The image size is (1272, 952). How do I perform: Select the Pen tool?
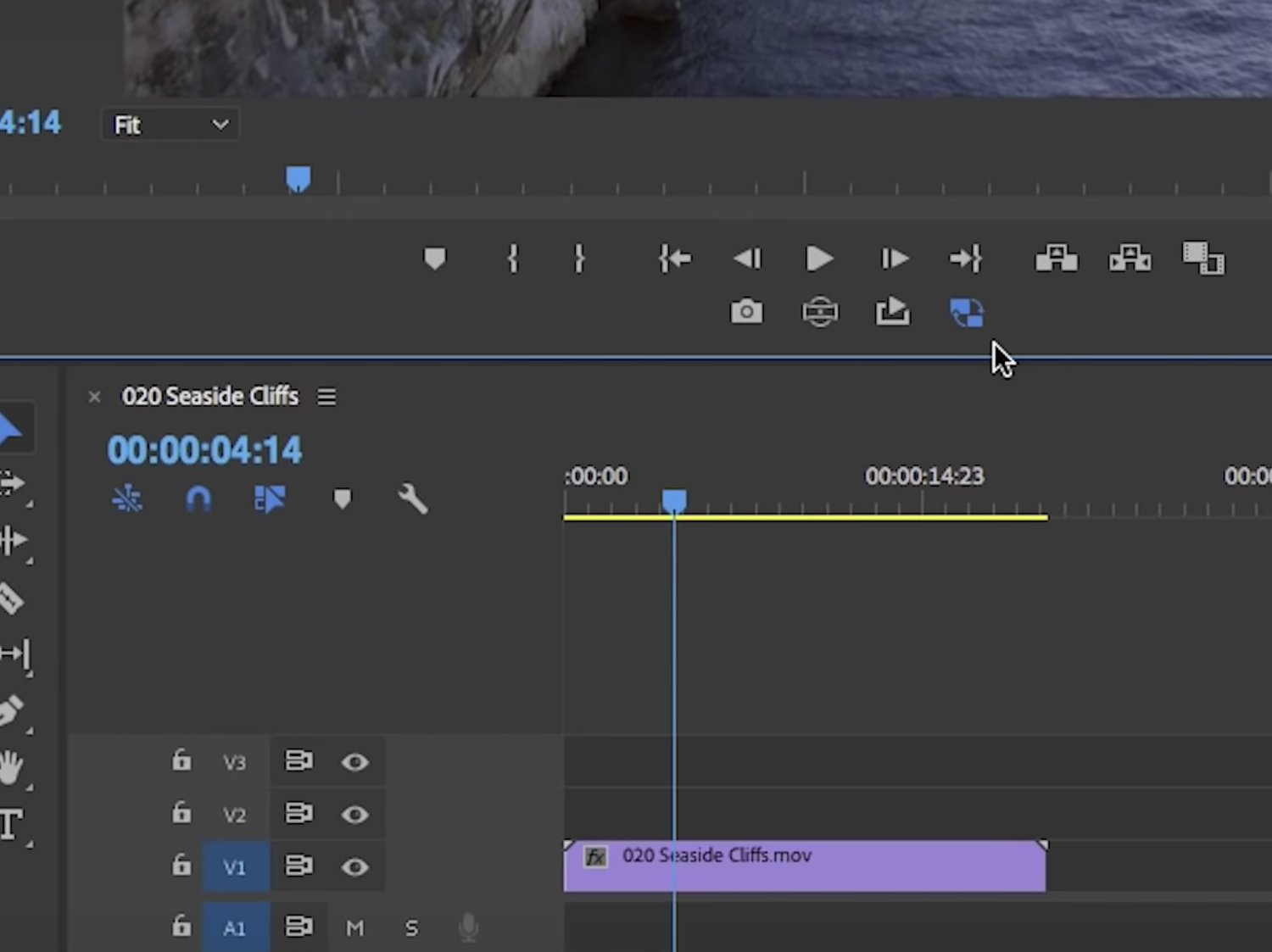pyautogui.click(x=11, y=710)
